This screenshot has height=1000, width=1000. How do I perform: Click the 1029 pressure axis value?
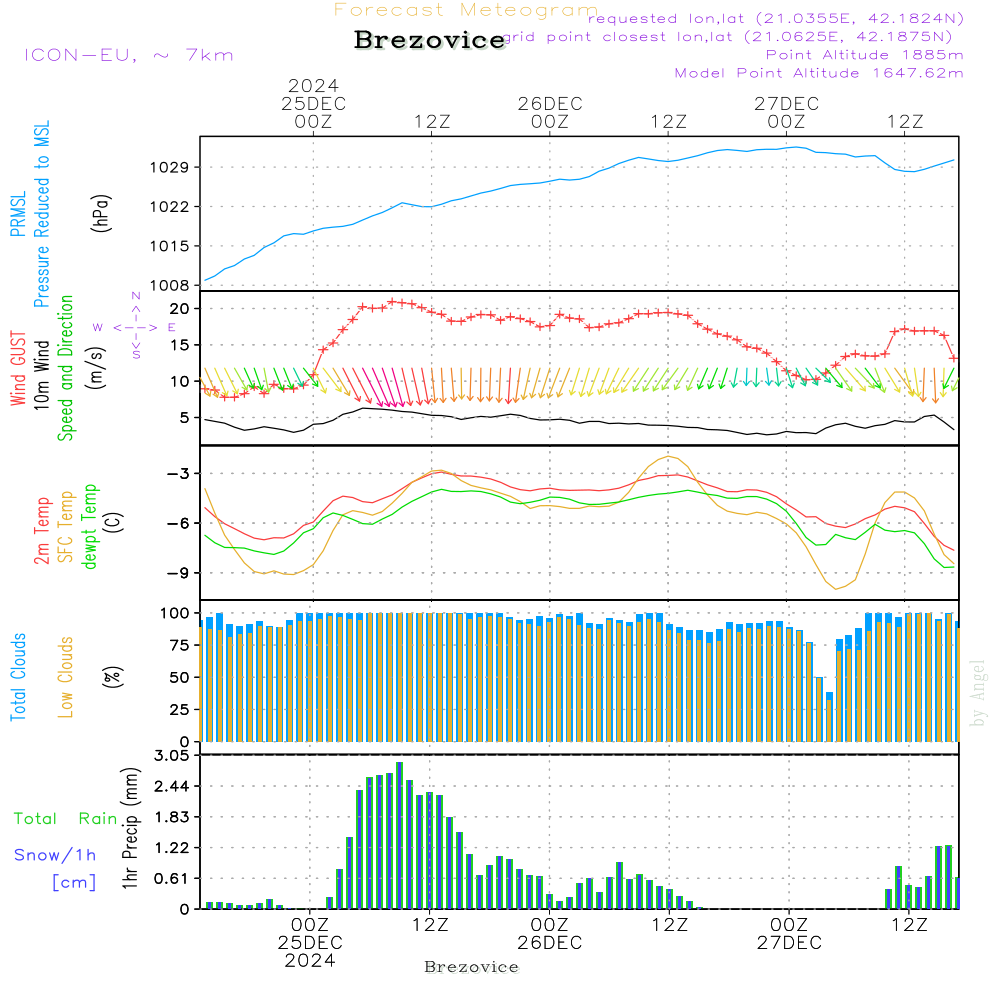point(170,168)
